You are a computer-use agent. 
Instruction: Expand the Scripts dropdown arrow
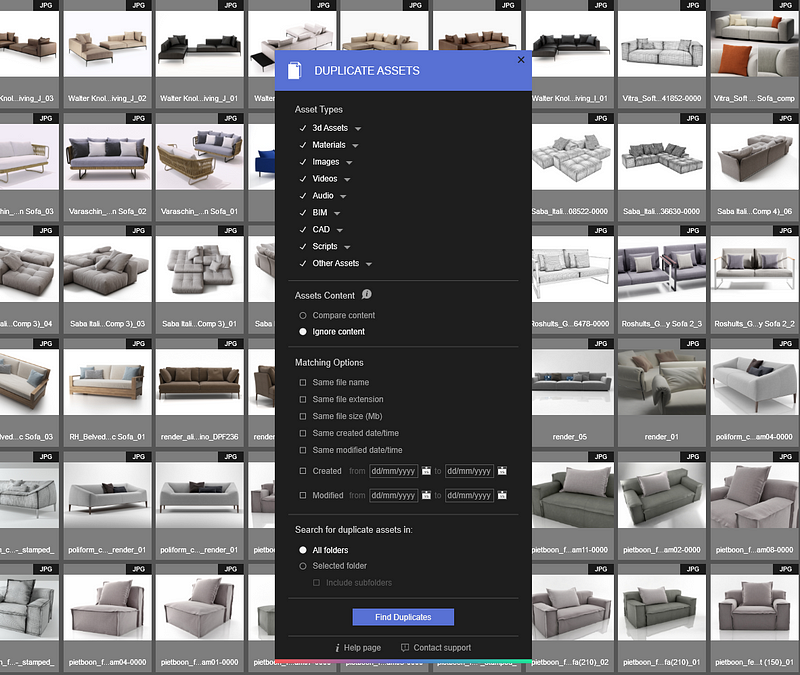pyautogui.click(x=347, y=247)
